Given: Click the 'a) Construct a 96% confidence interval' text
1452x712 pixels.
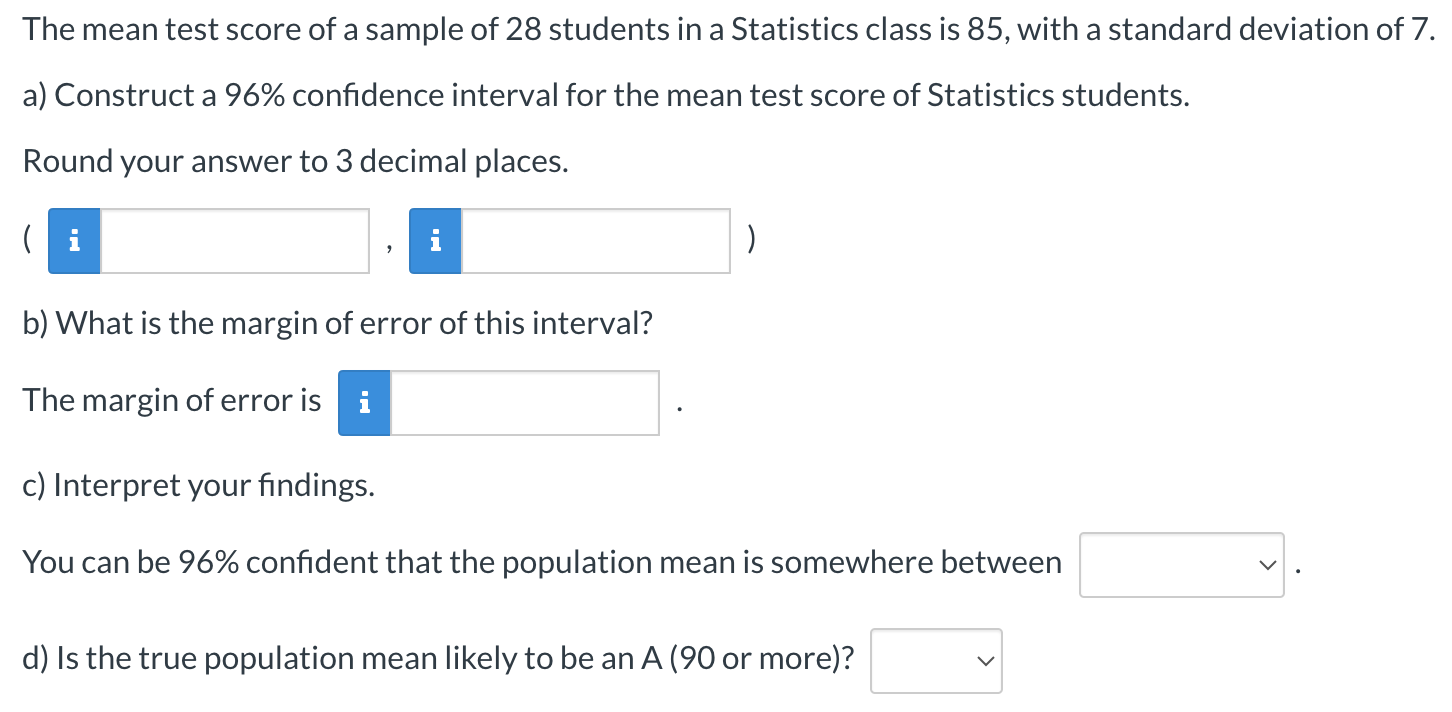Looking at the screenshot, I should (607, 96).
